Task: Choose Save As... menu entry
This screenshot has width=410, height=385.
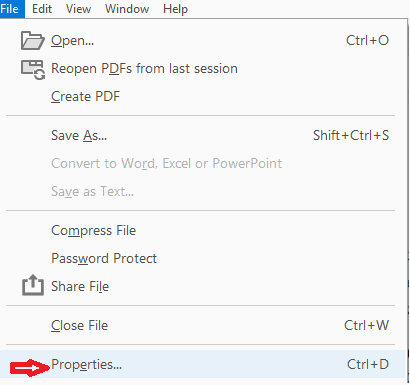Action: [205, 135]
